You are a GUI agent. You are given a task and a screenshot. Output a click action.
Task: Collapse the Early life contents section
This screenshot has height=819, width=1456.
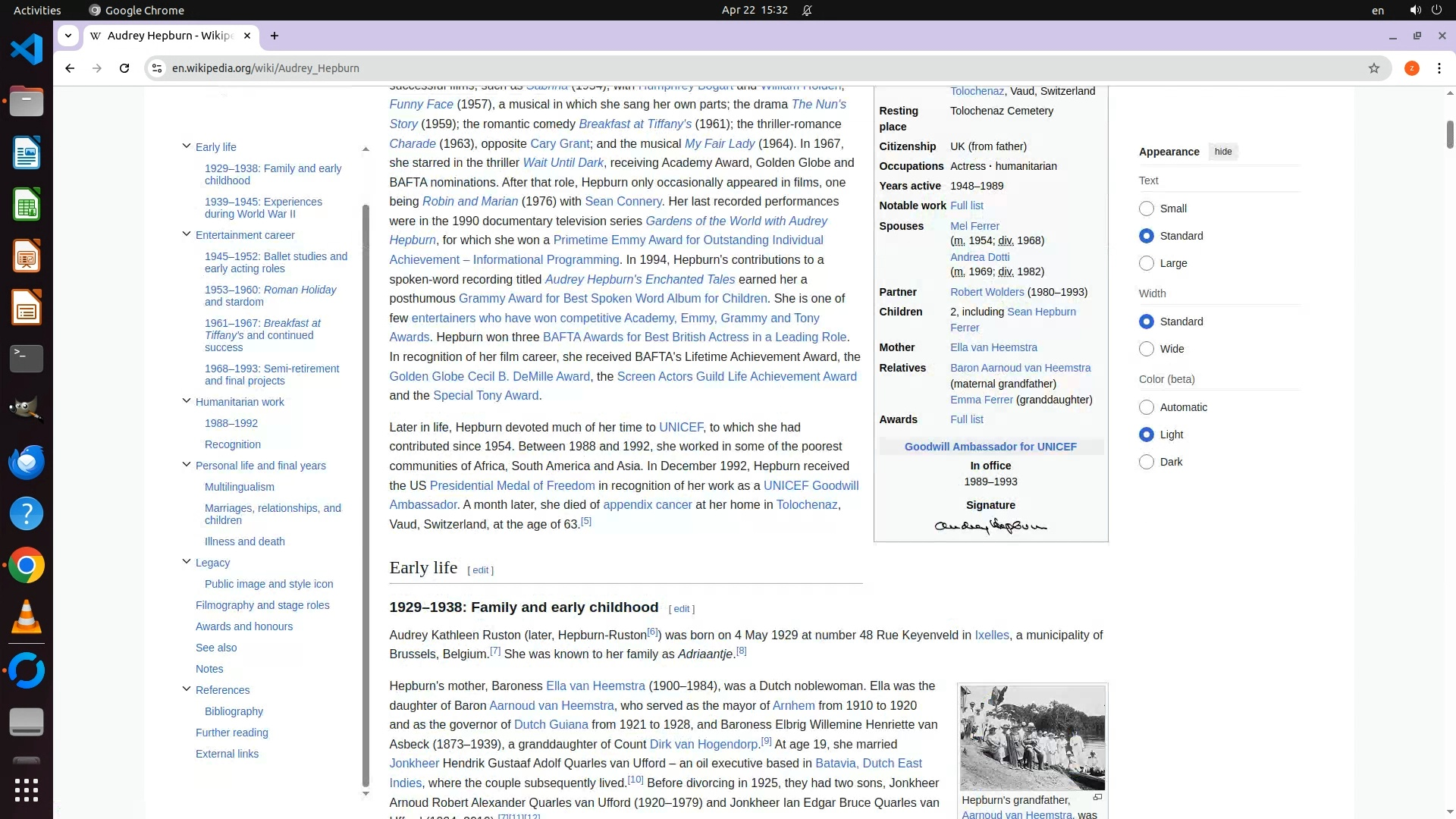[x=187, y=146]
